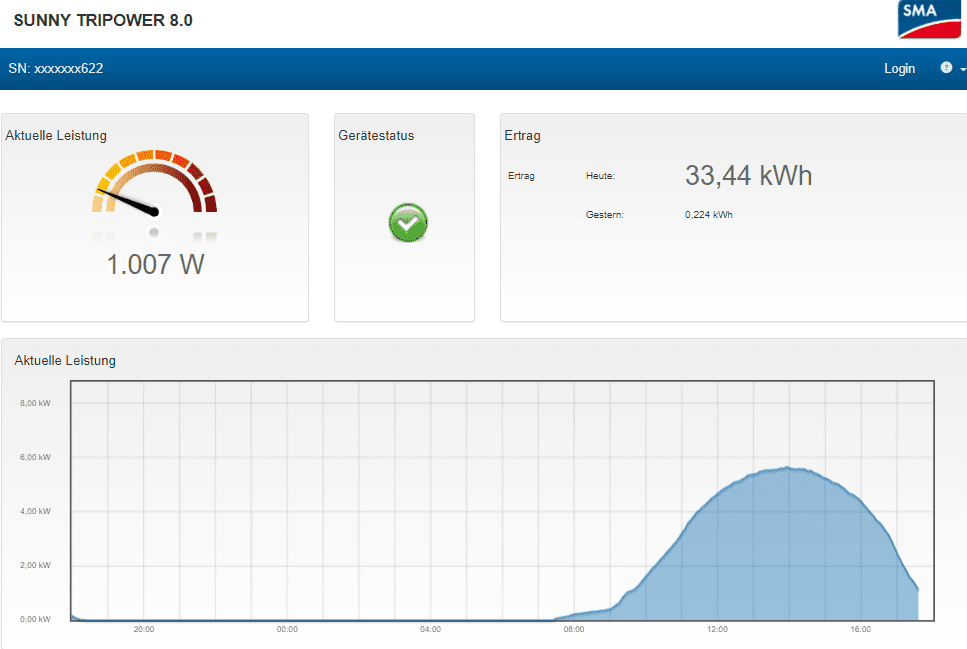Select the 20:00 time axis label

coord(144,629)
